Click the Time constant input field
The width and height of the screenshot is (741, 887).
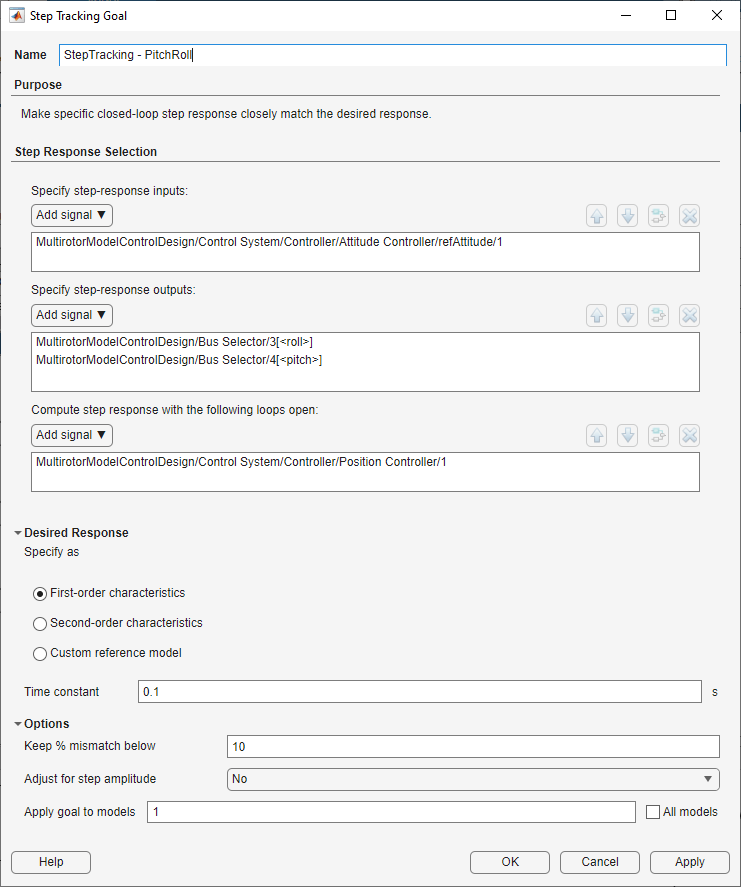[420, 692]
